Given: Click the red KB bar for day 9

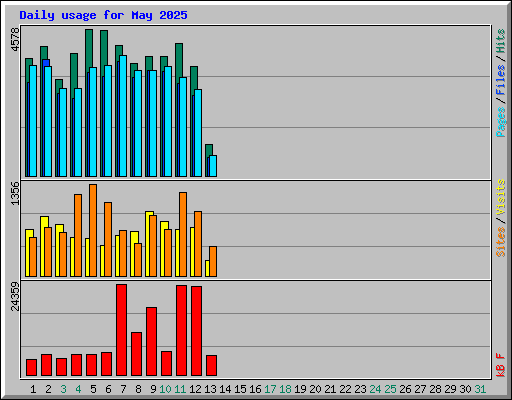Looking at the screenshot, I should tap(152, 342).
